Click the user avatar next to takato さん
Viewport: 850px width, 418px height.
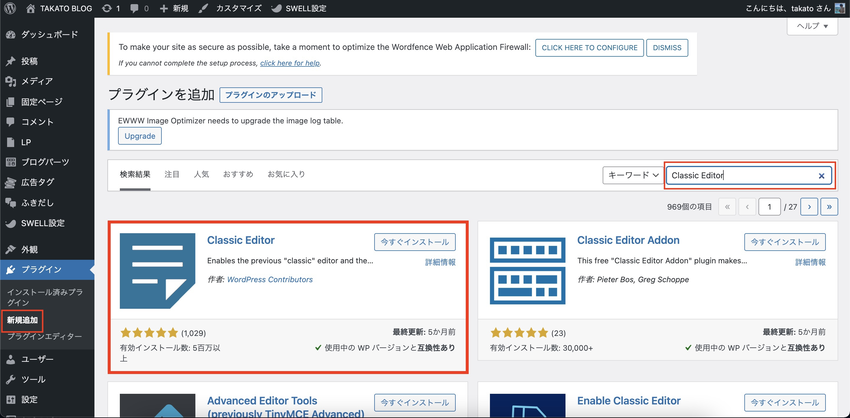point(839,9)
